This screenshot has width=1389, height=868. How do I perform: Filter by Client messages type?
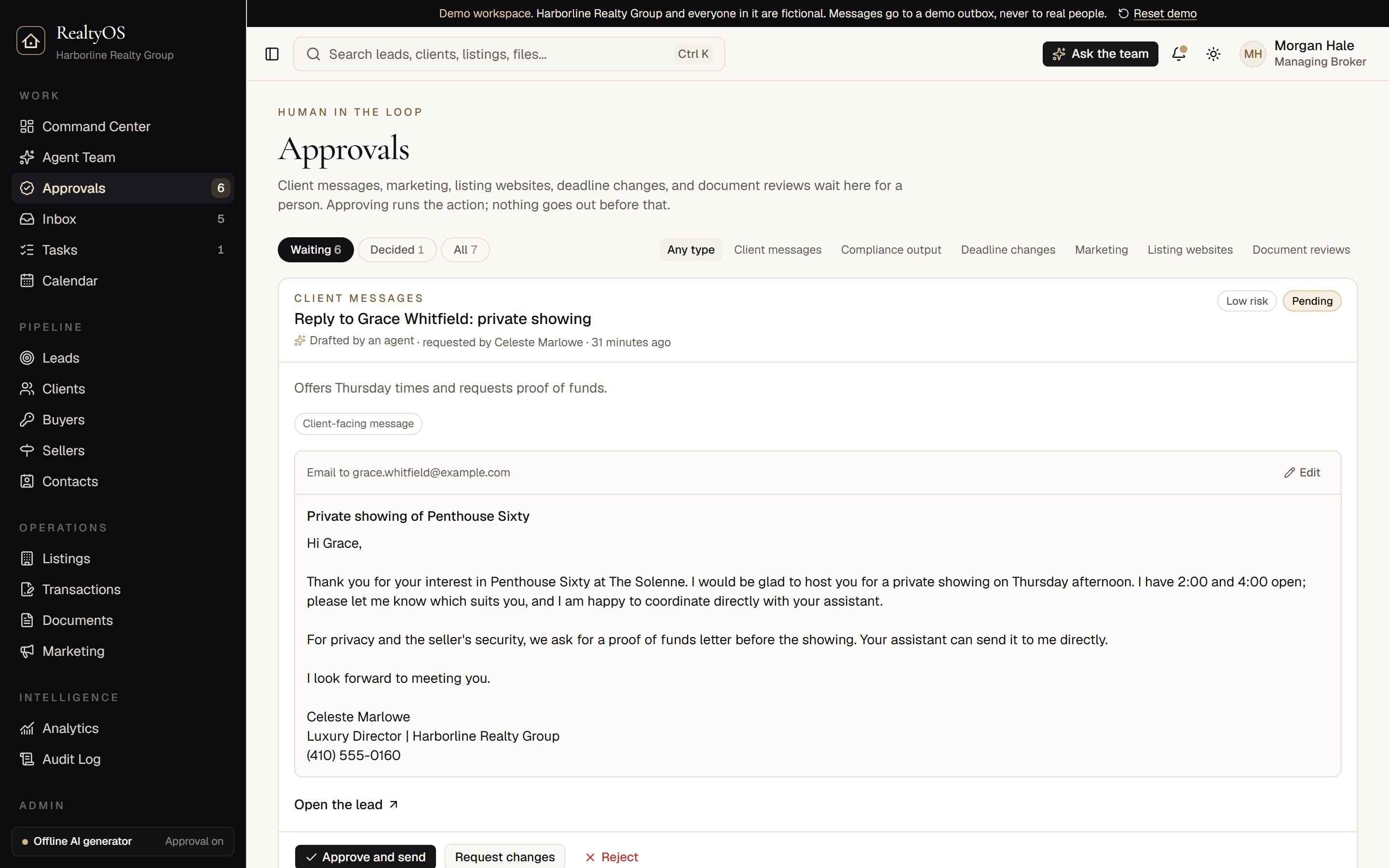click(x=778, y=250)
